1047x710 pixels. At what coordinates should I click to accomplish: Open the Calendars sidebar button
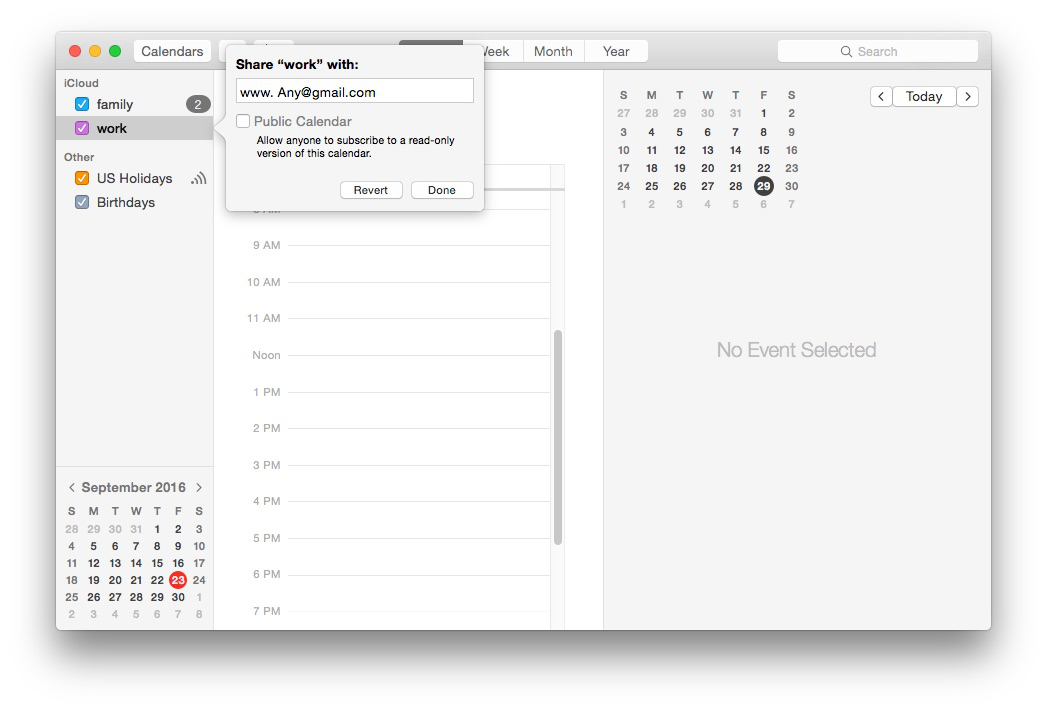(172, 51)
